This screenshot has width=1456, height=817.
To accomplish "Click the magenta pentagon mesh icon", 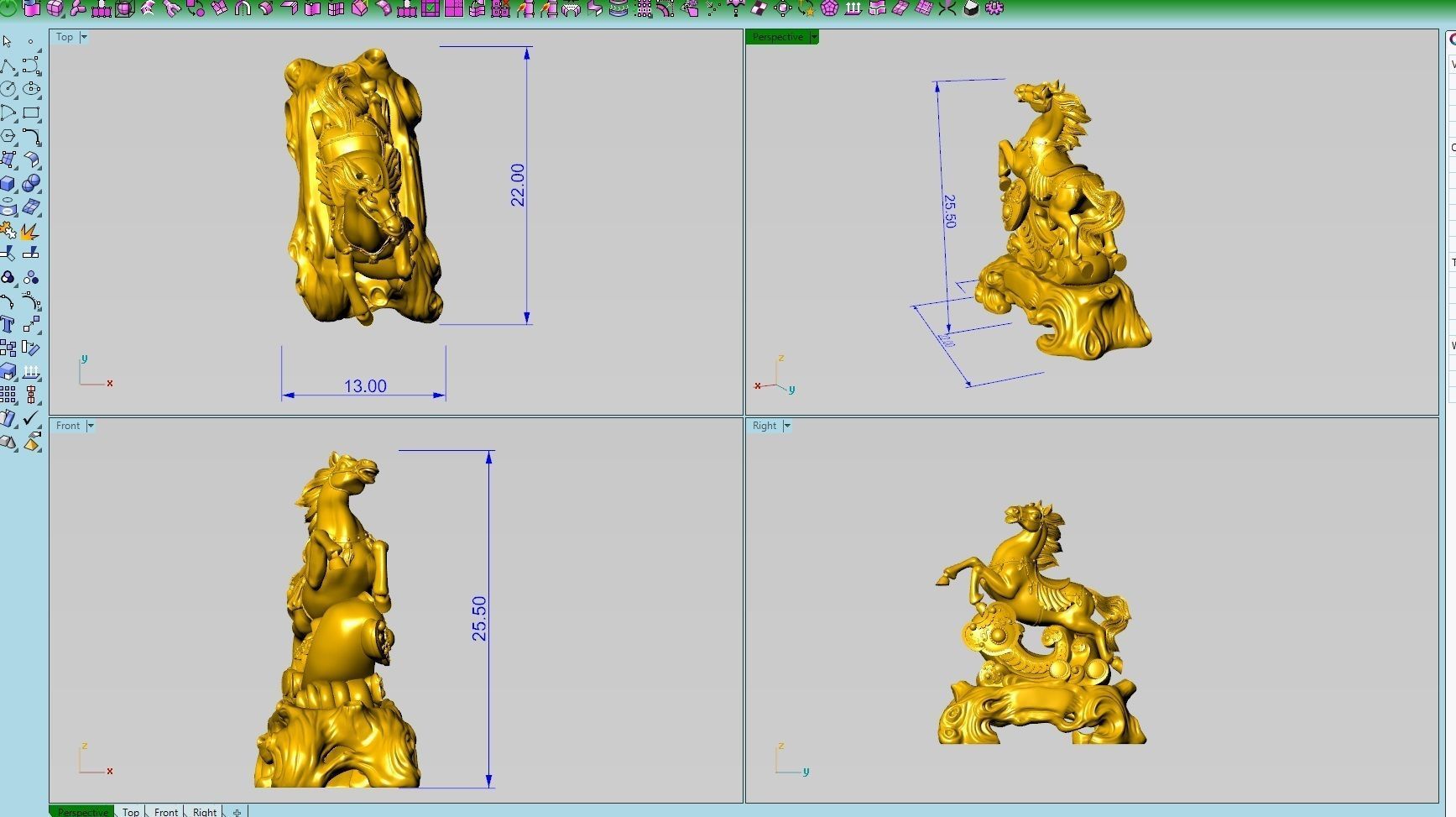I will pos(829,8).
